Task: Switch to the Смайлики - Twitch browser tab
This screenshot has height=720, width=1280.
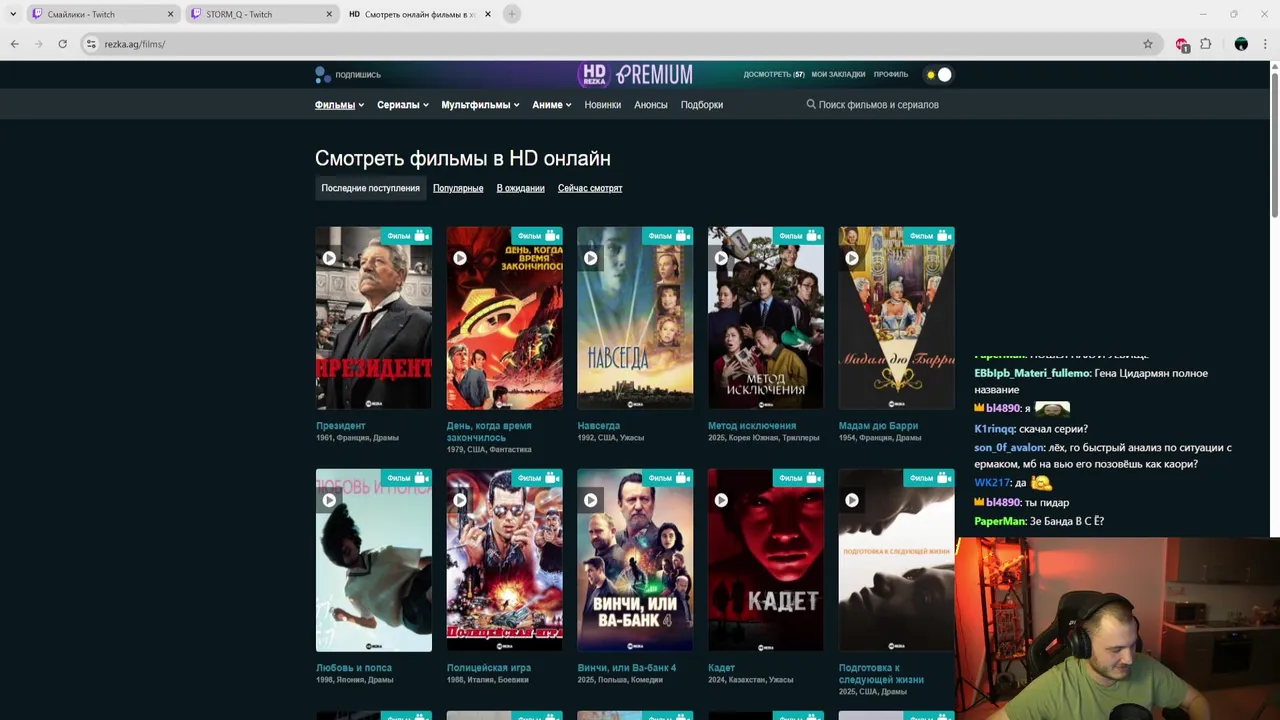Action: [x=103, y=14]
